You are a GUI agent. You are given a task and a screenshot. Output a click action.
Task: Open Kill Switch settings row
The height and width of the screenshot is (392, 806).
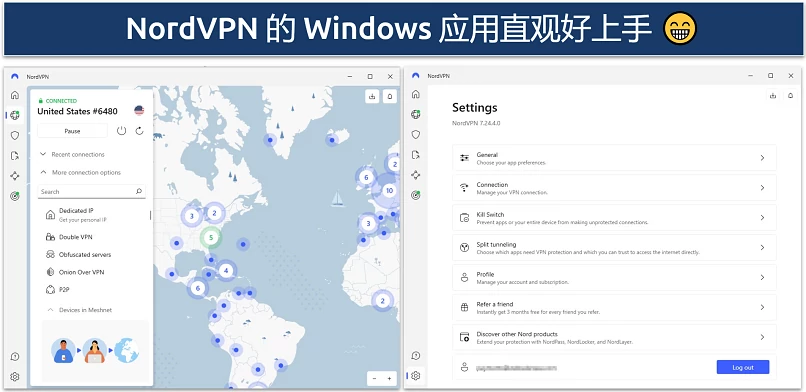click(x=614, y=218)
